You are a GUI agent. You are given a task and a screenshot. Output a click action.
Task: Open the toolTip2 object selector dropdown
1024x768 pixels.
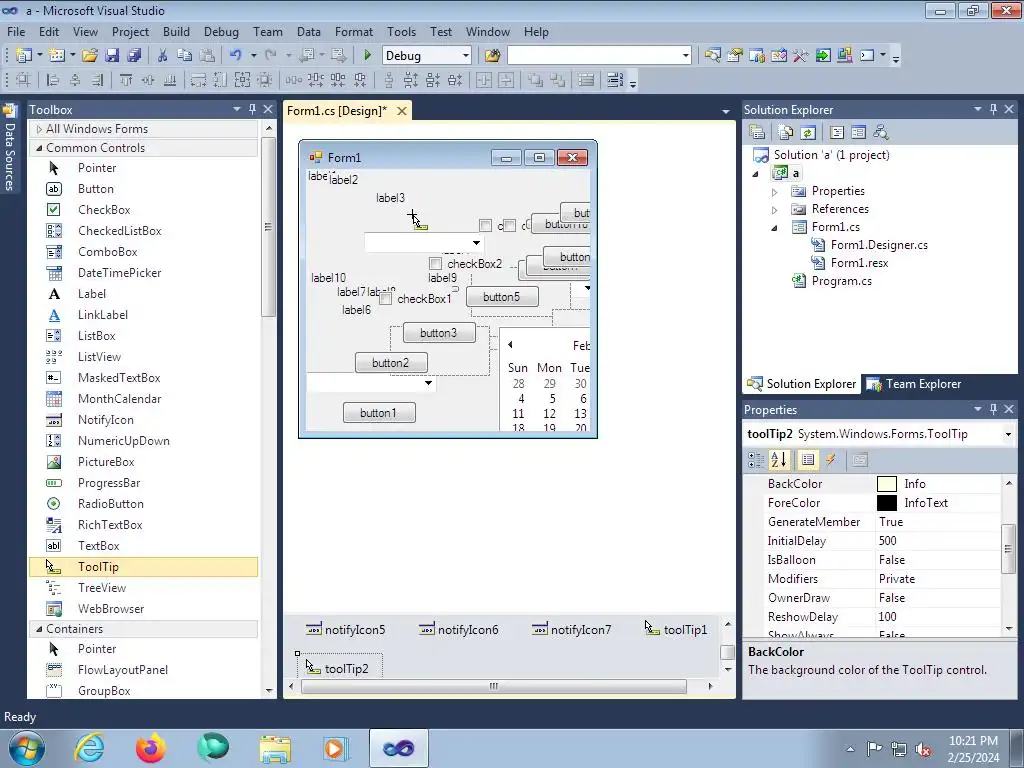point(1008,434)
